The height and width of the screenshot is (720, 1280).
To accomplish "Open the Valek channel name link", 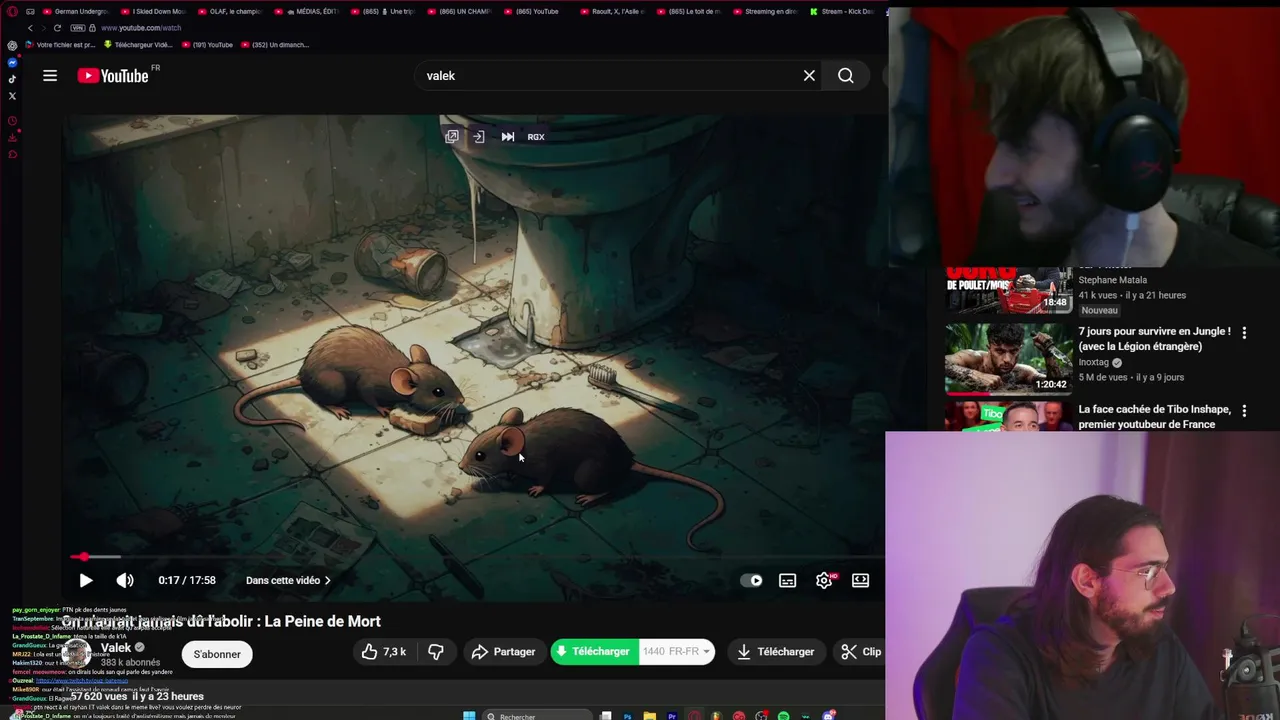I will tap(116, 648).
